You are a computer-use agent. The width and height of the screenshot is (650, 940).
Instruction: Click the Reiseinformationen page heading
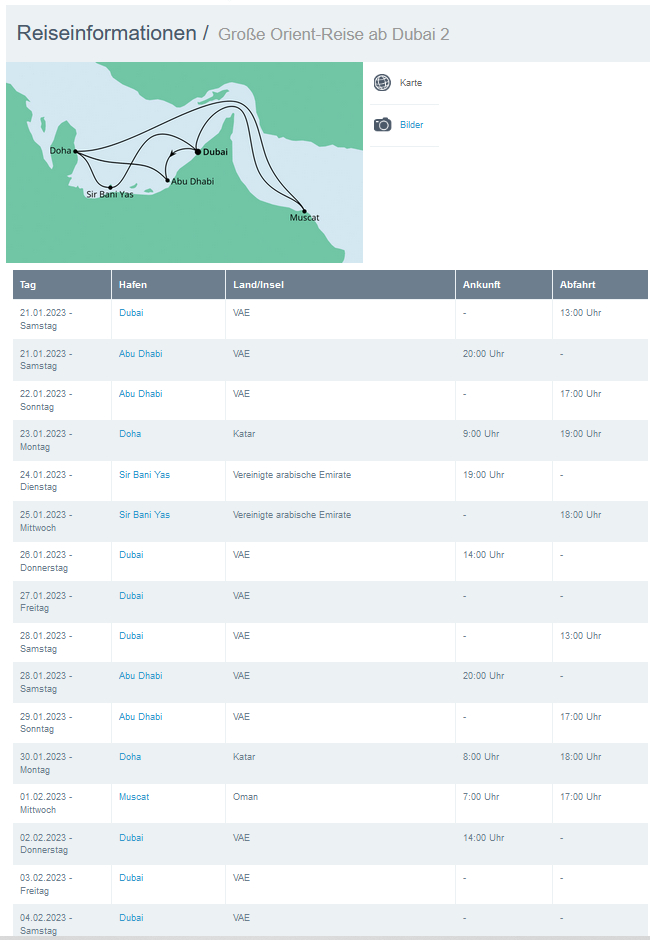(106, 33)
